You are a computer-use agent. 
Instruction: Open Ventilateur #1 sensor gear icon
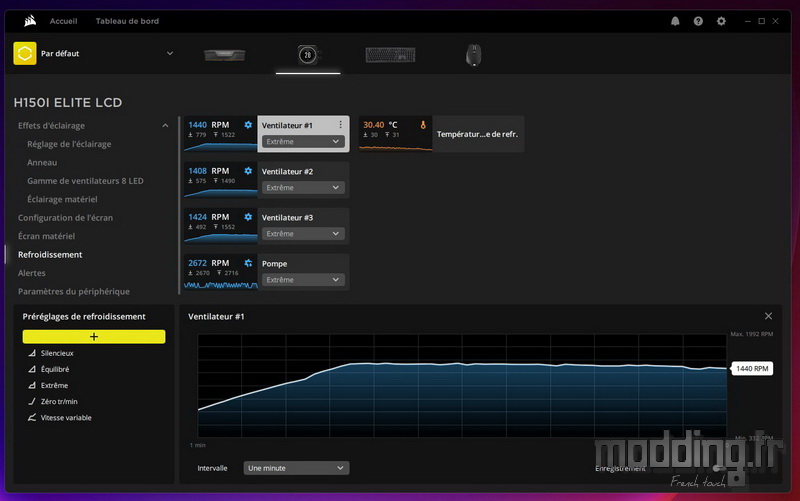click(x=248, y=125)
